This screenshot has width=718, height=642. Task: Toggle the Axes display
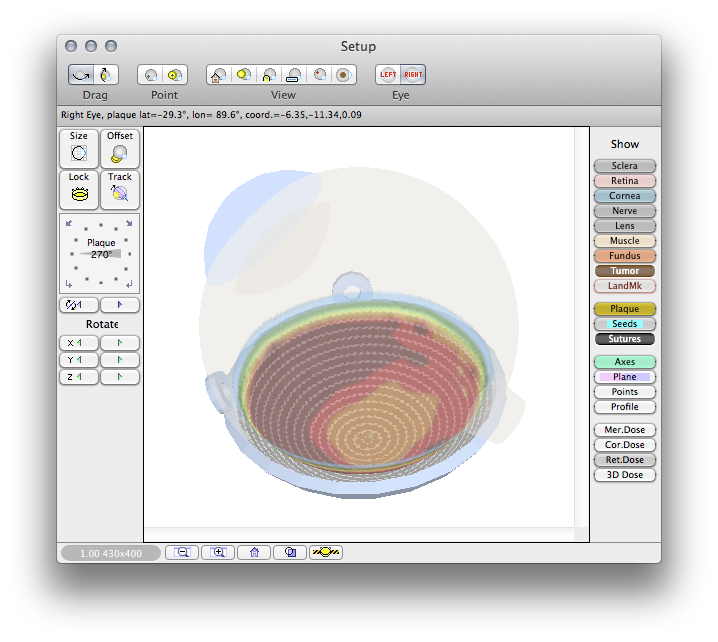click(x=624, y=362)
